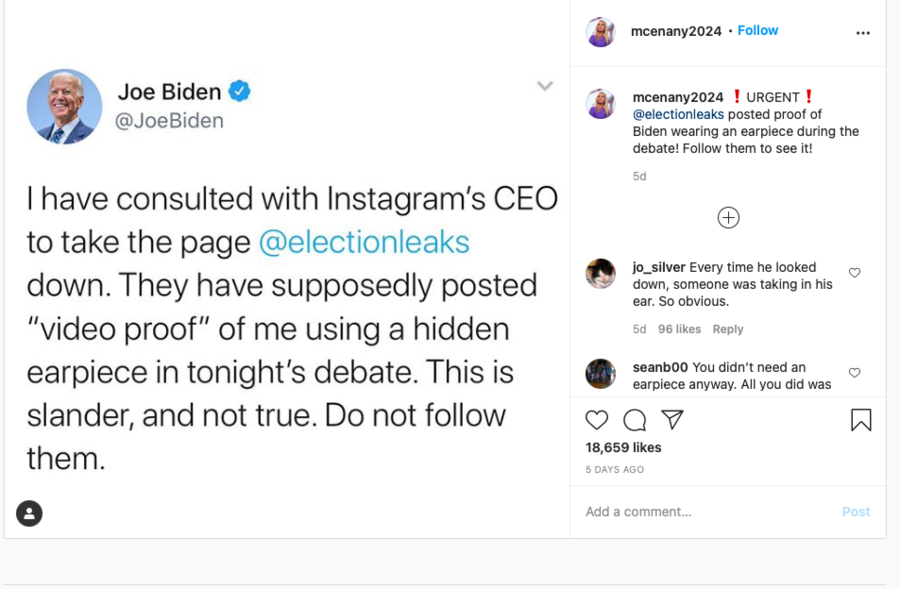Save the post with bookmark icon
The image size is (900, 589).
(861, 420)
